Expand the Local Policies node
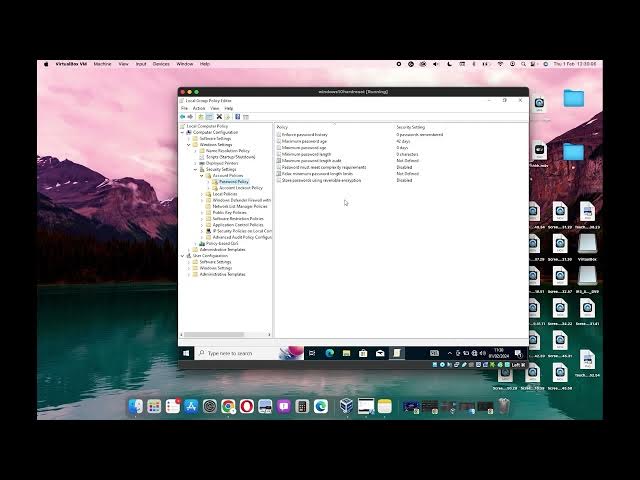This screenshot has height=480, width=640. click(x=202, y=194)
